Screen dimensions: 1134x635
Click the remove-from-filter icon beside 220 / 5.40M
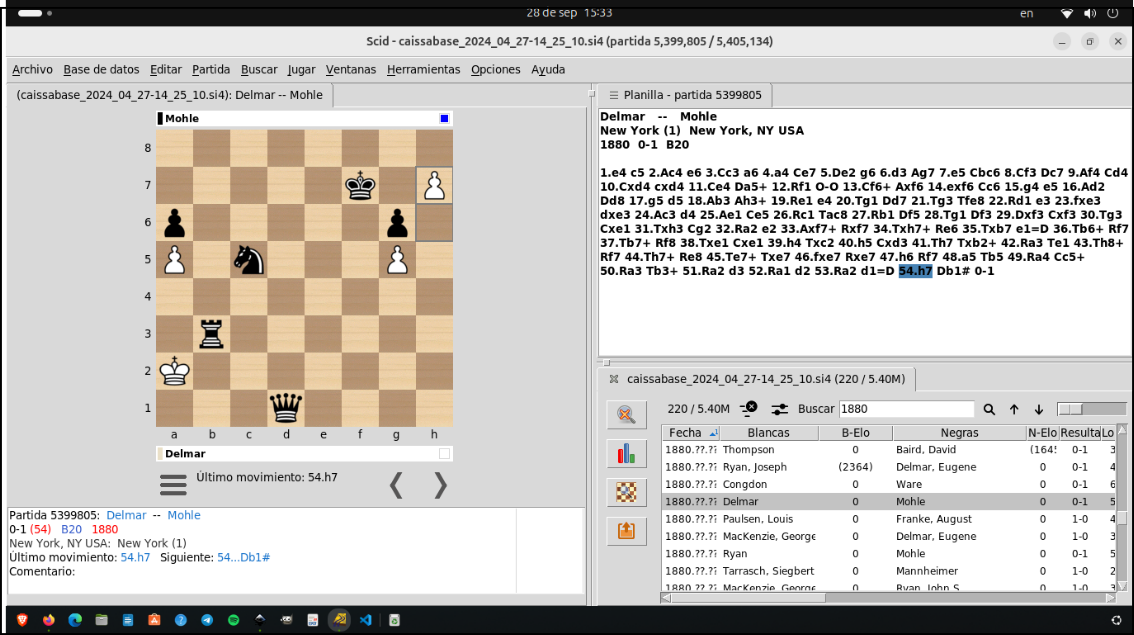749,408
